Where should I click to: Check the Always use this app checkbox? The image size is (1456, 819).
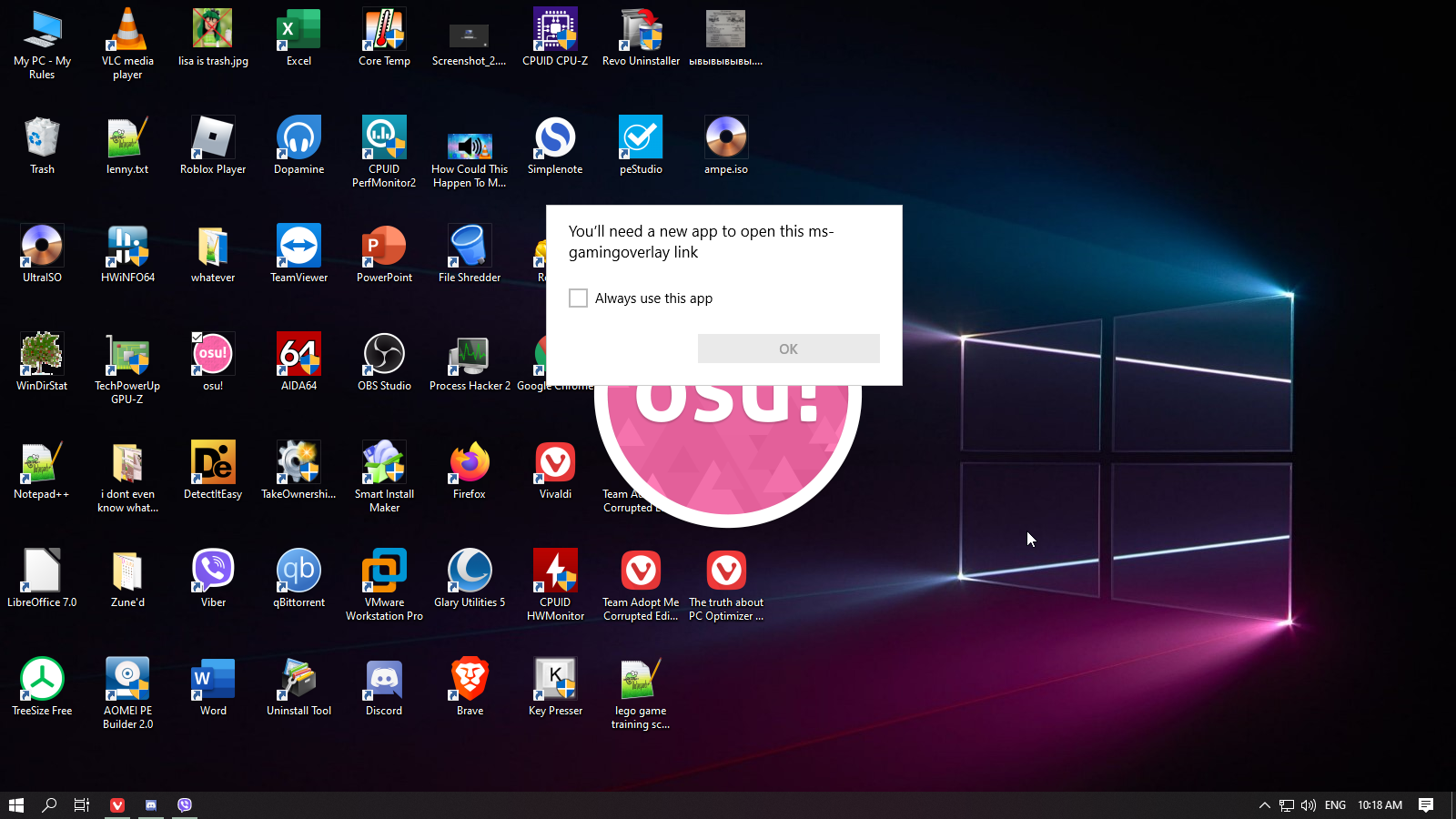coord(578,298)
